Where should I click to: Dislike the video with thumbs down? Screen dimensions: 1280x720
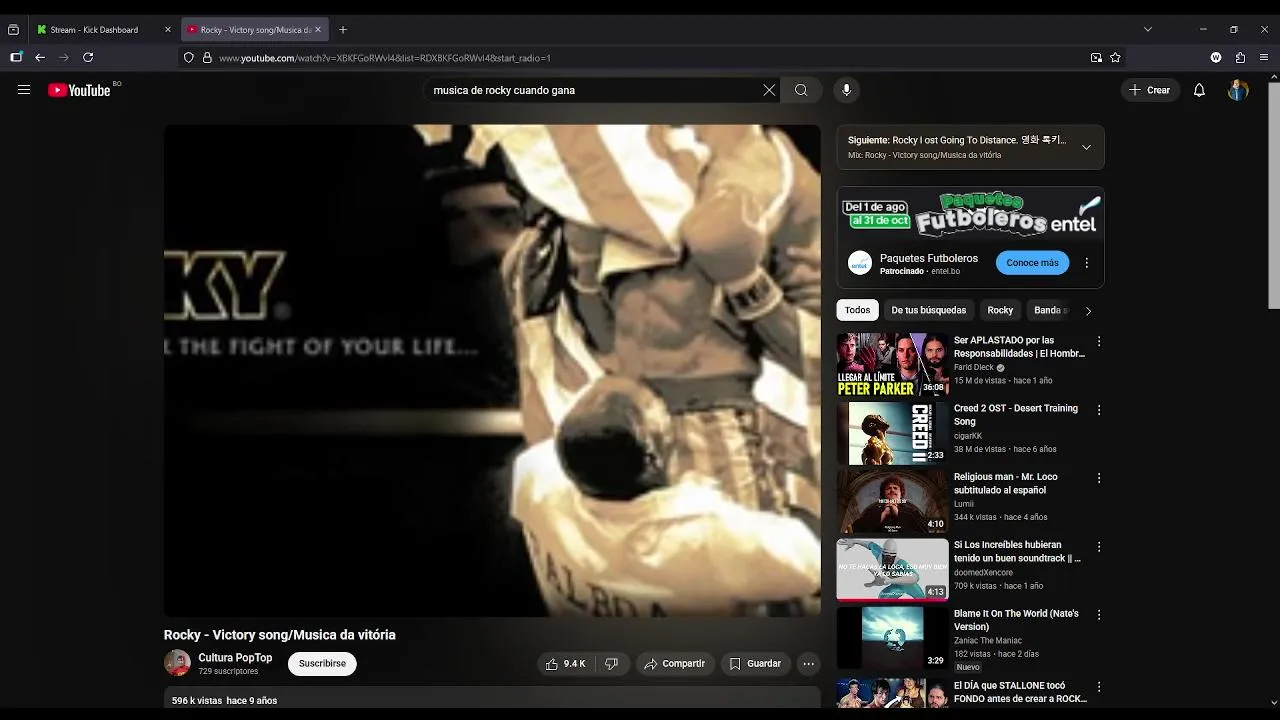(x=611, y=664)
